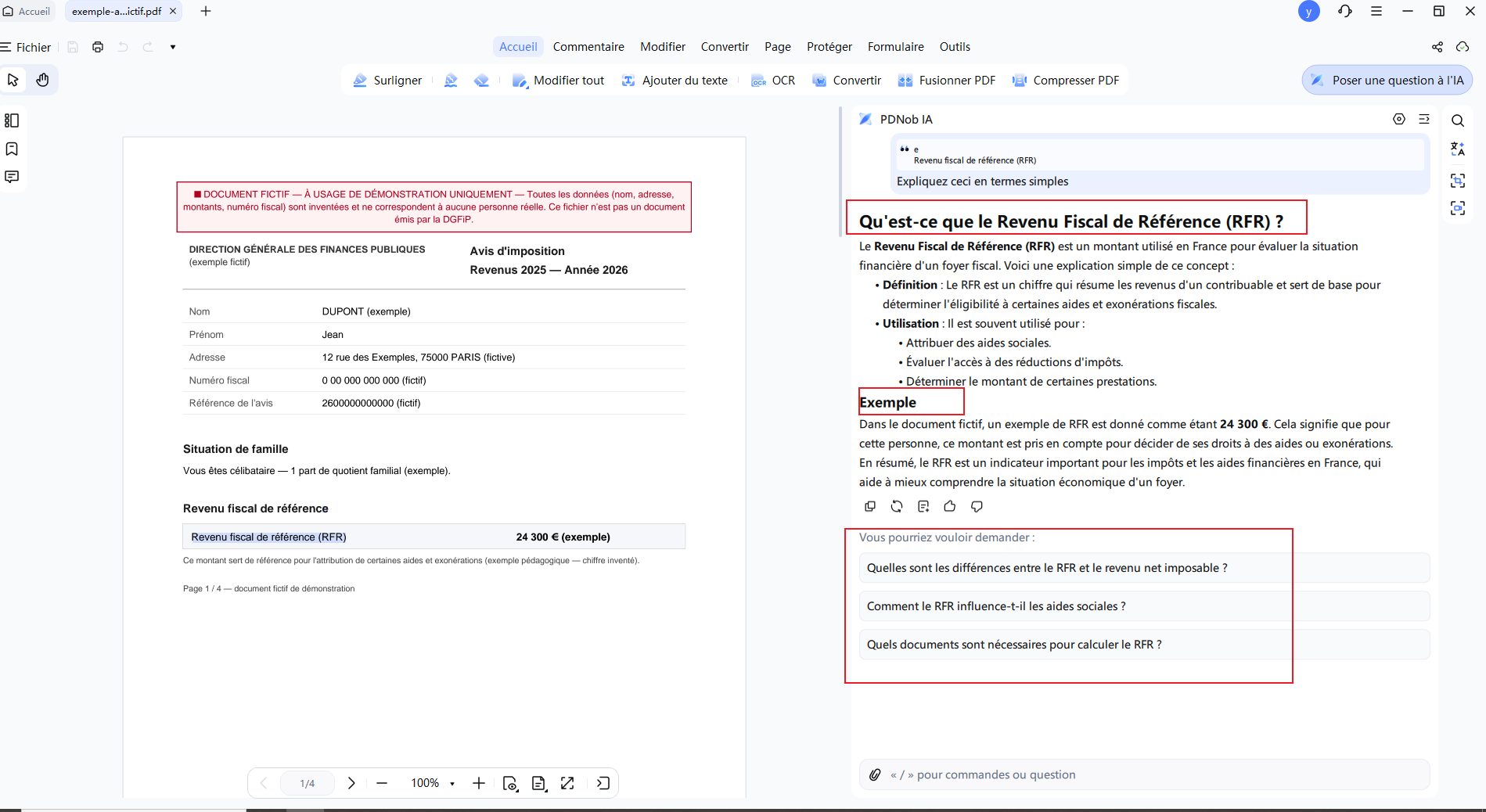Open the search tool in right sidebar
Viewport: 1486px width, 812px height.
(x=1458, y=120)
